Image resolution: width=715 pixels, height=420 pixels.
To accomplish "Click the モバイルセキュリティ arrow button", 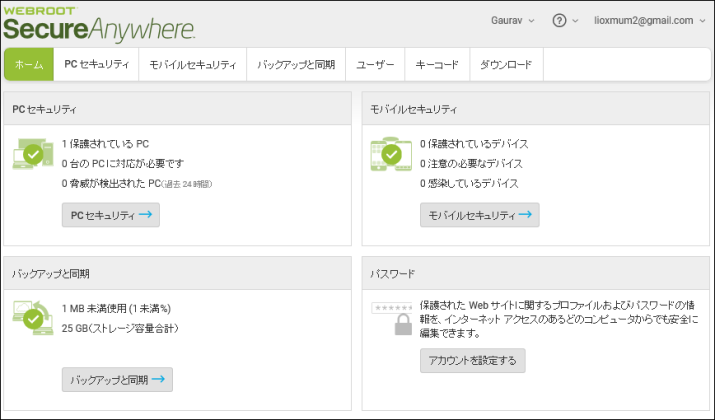I will tap(480, 215).
